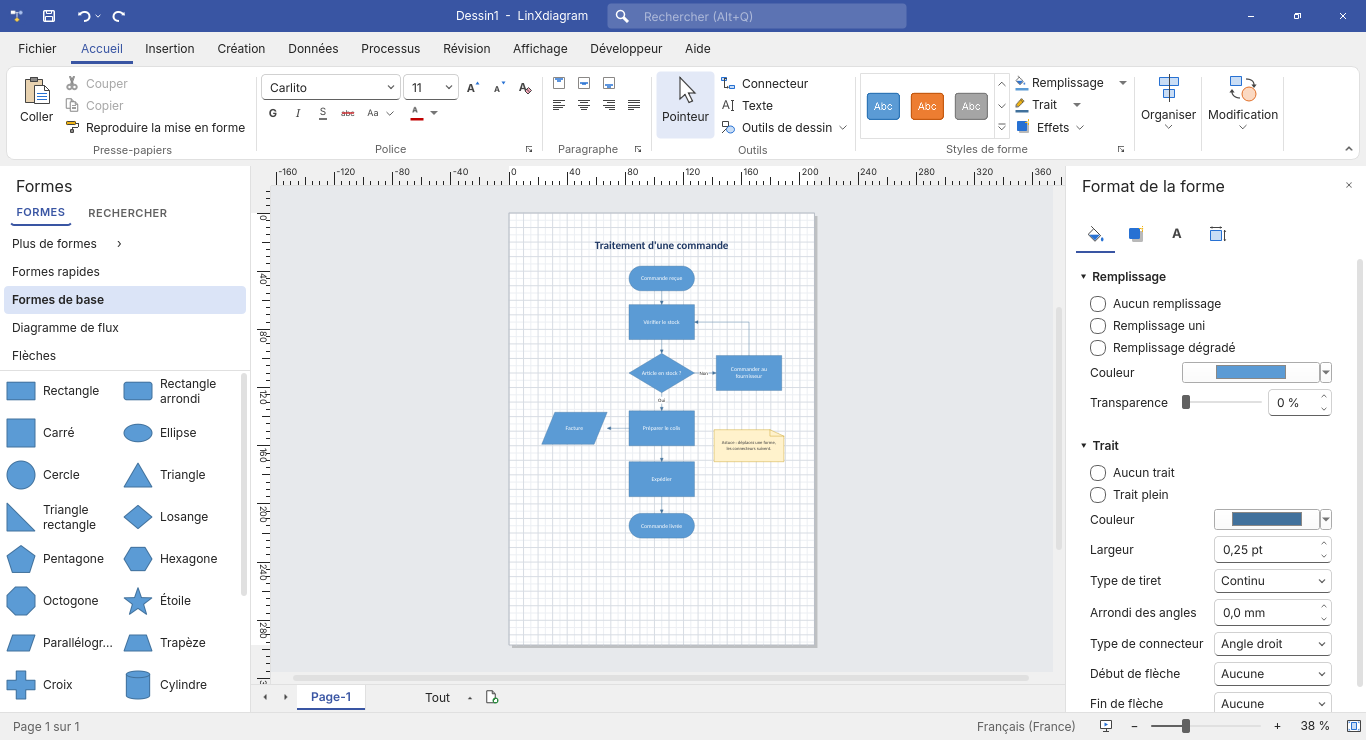Viewport: 1366px width, 740px height.
Task: Open the Insertion ribbon tab
Action: 170,49
